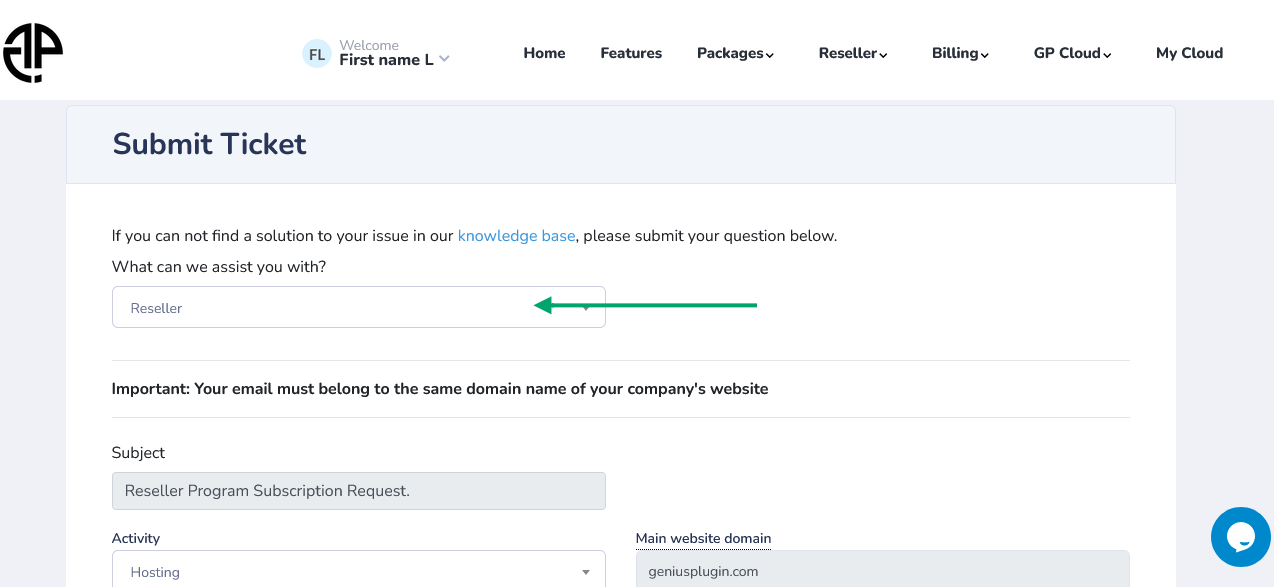Click the Activity dropdown arrow
The width and height of the screenshot is (1274, 587).
tap(586, 572)
